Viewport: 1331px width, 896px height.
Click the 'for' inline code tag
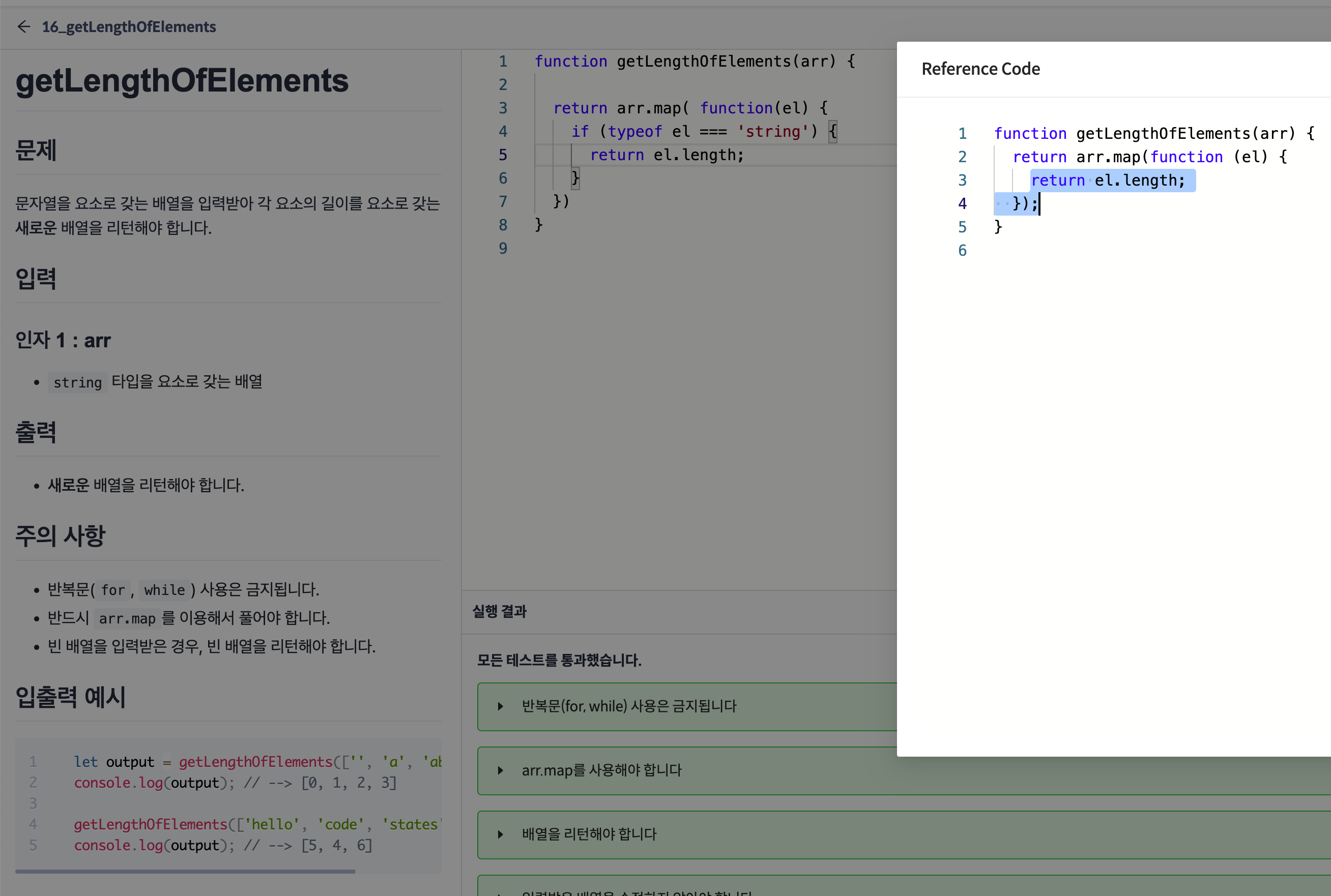[x=112, y=590]
